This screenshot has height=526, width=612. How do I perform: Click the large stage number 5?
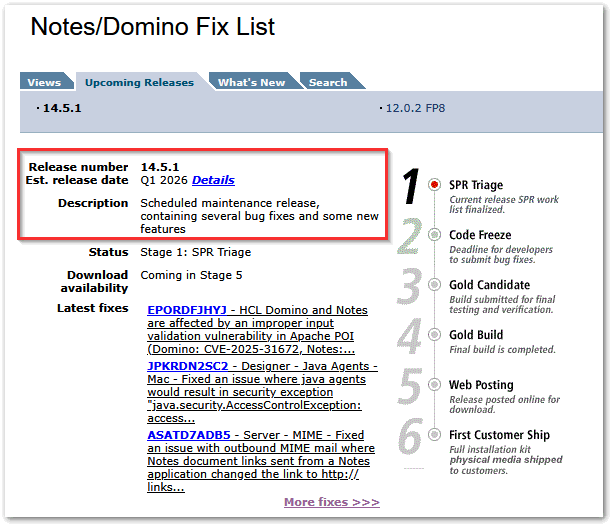(409, 386)
